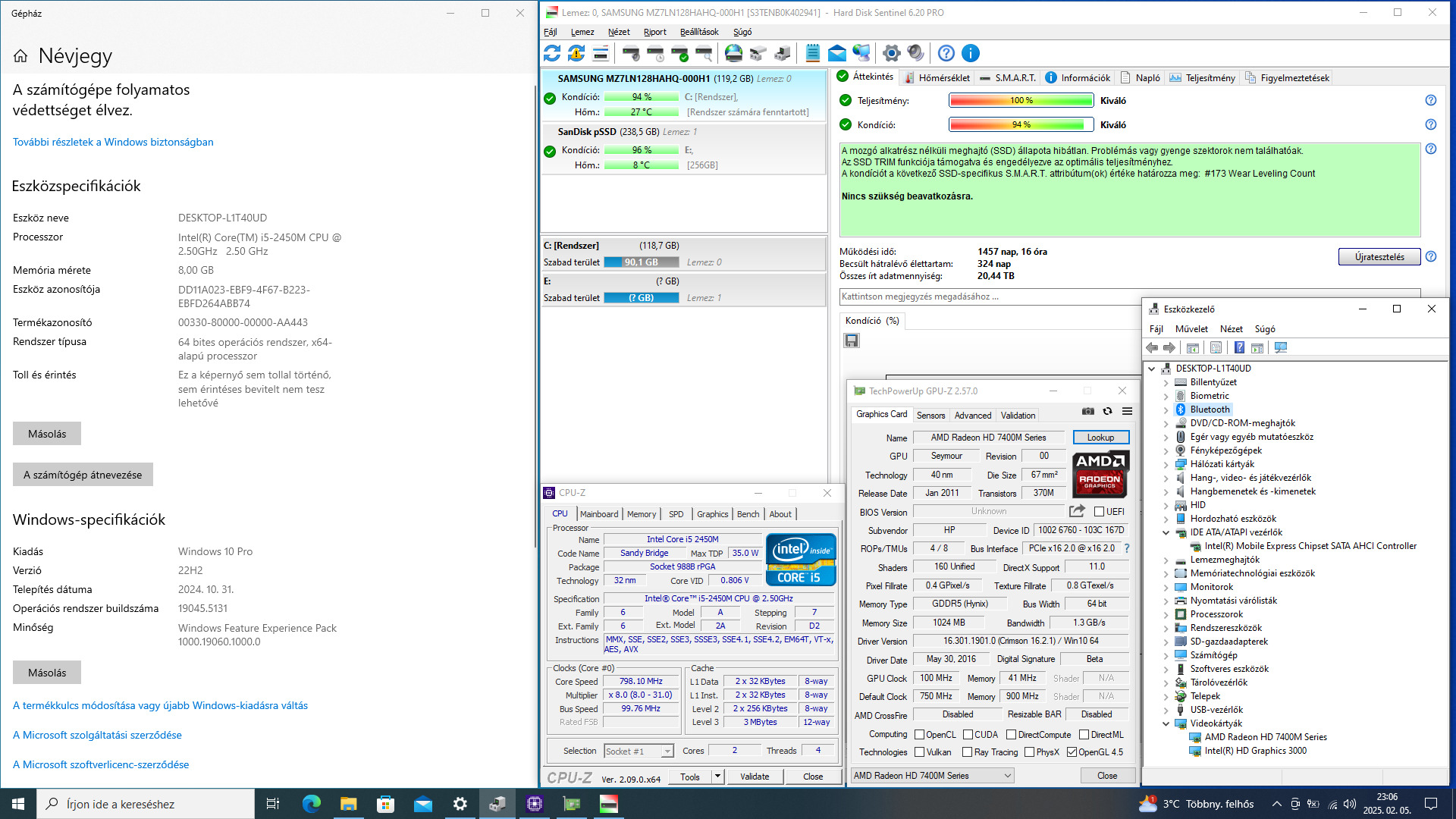Screen dimensions: 1456x819
Task: Click GPU-Z refresh icon
Action: [1107, 411]
